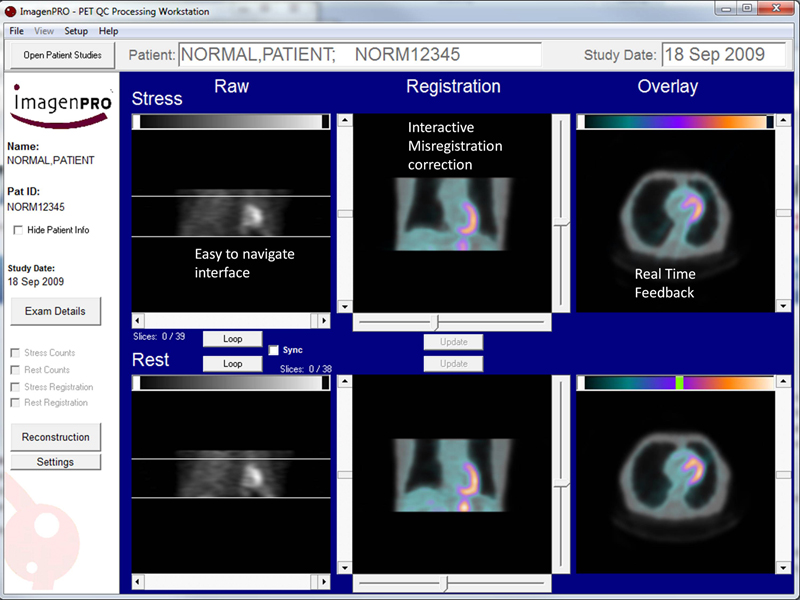Viewport: 800px width, 600px height.
Task: Click the ImagenPRO title bar app icon
Action: 10,11
